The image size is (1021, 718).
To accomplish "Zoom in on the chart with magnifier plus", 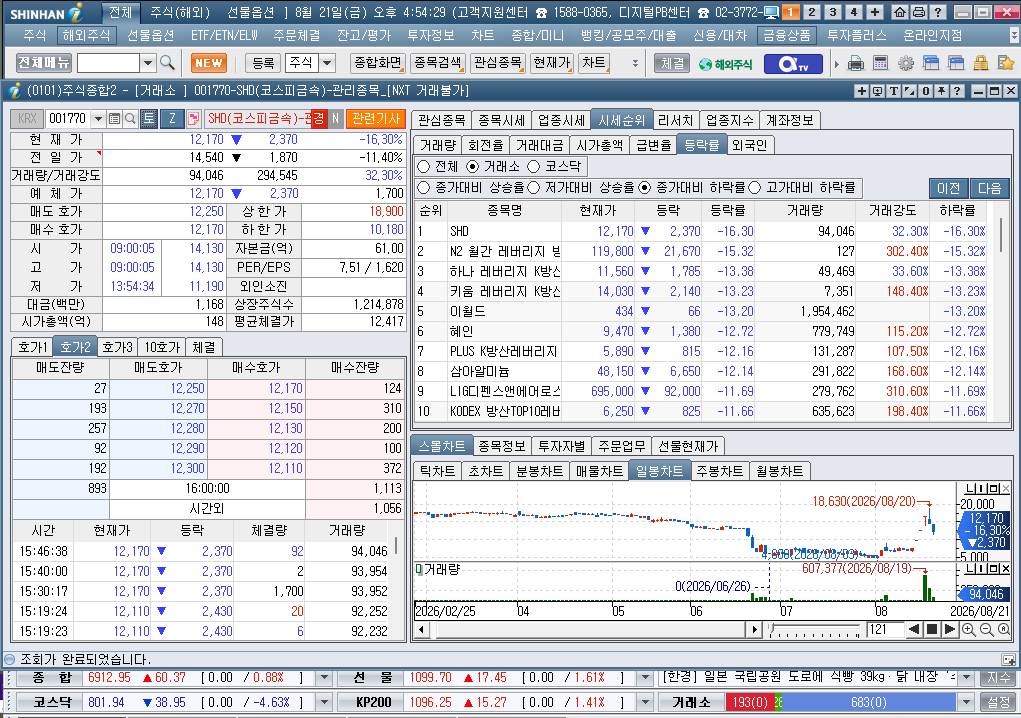I will point(968,629).
